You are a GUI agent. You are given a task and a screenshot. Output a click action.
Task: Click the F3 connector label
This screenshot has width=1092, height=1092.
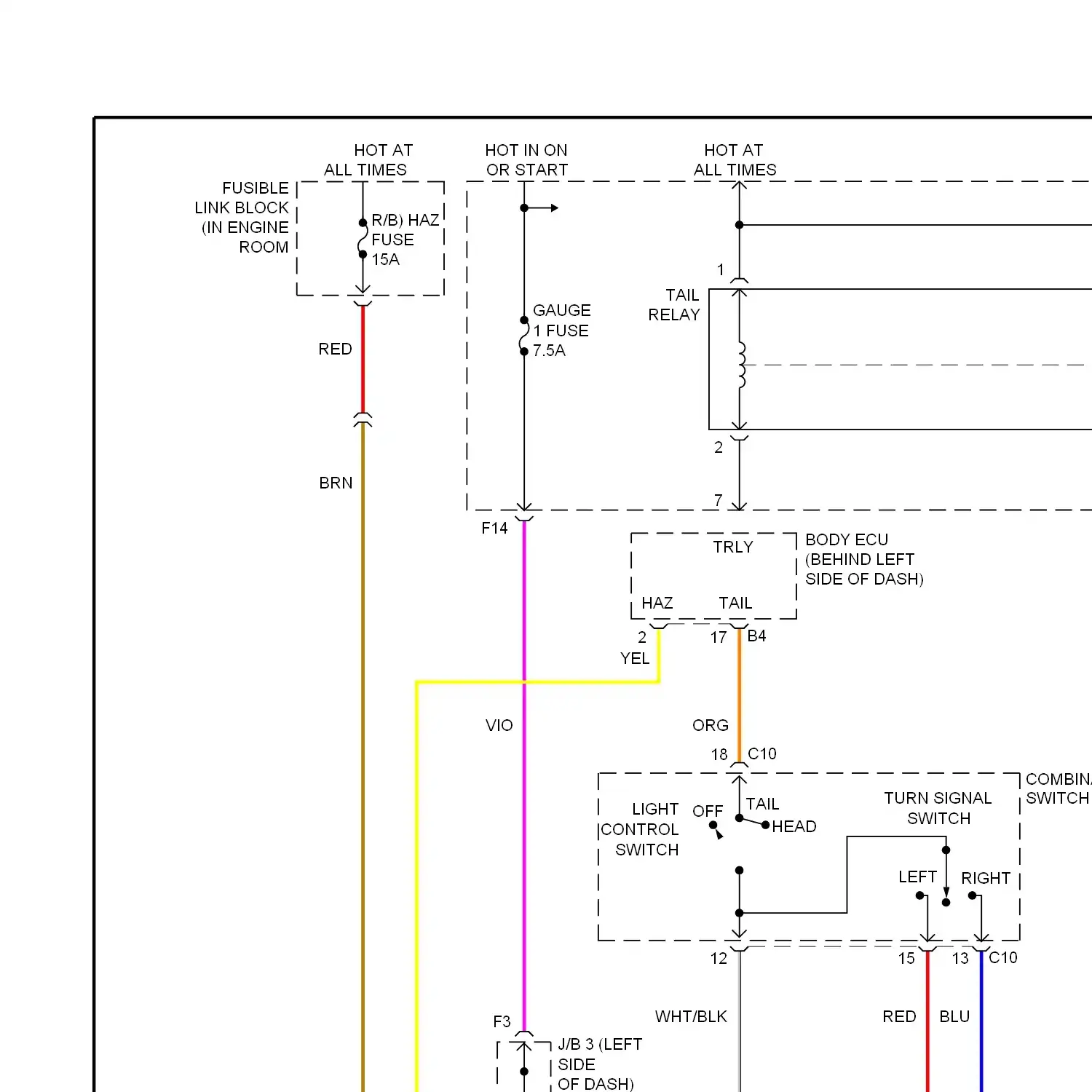[x=502, y=1021]
